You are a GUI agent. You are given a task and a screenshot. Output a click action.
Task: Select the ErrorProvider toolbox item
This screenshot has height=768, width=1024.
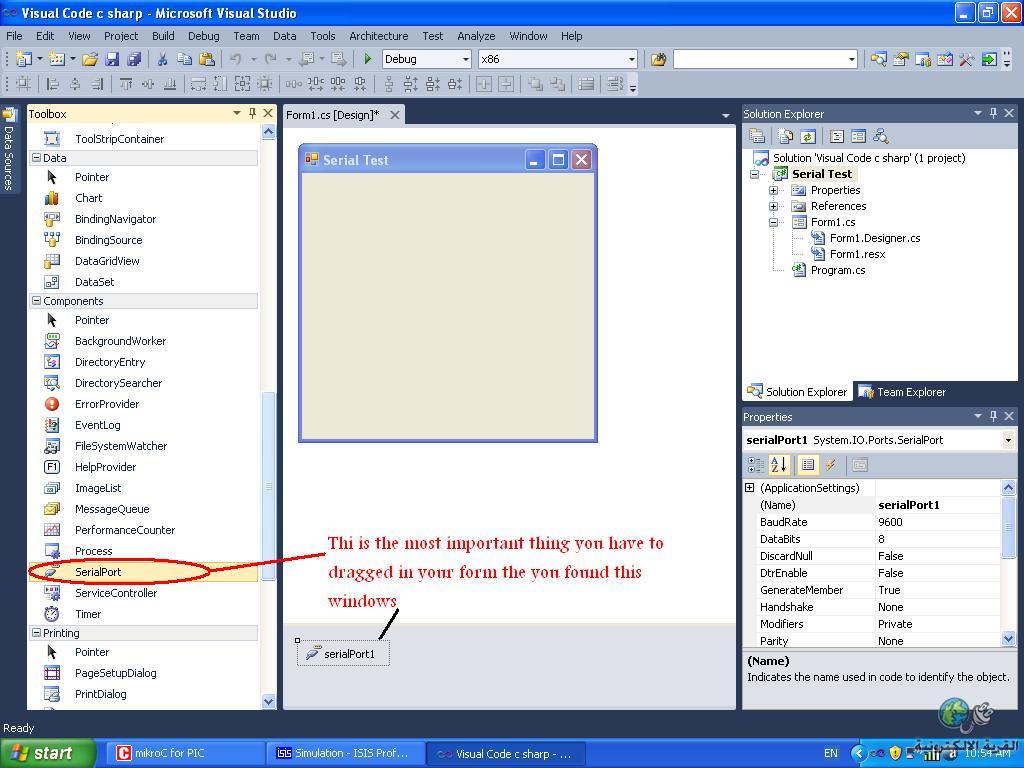tap(144, 404)
